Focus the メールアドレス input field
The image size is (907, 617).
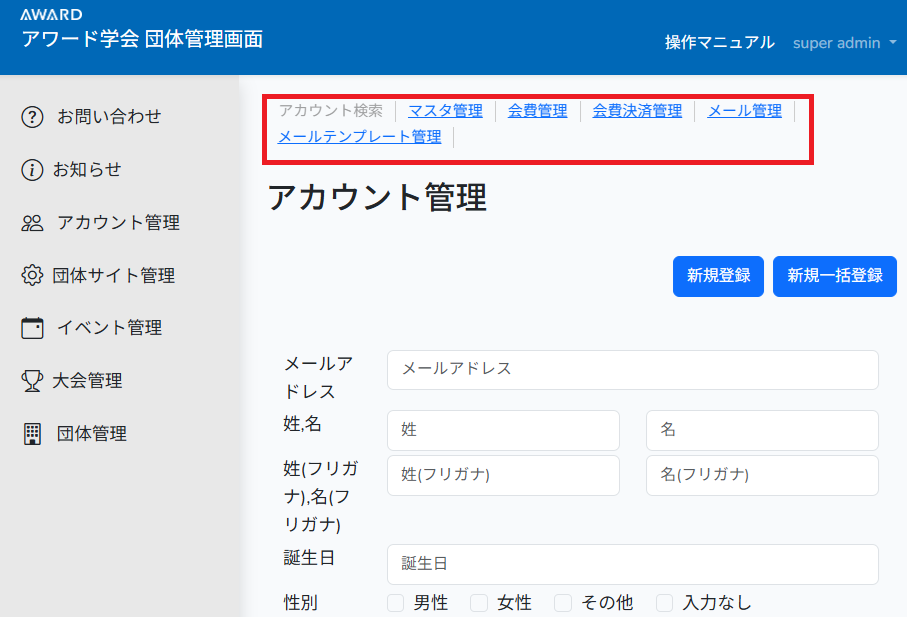pos(632,369)
